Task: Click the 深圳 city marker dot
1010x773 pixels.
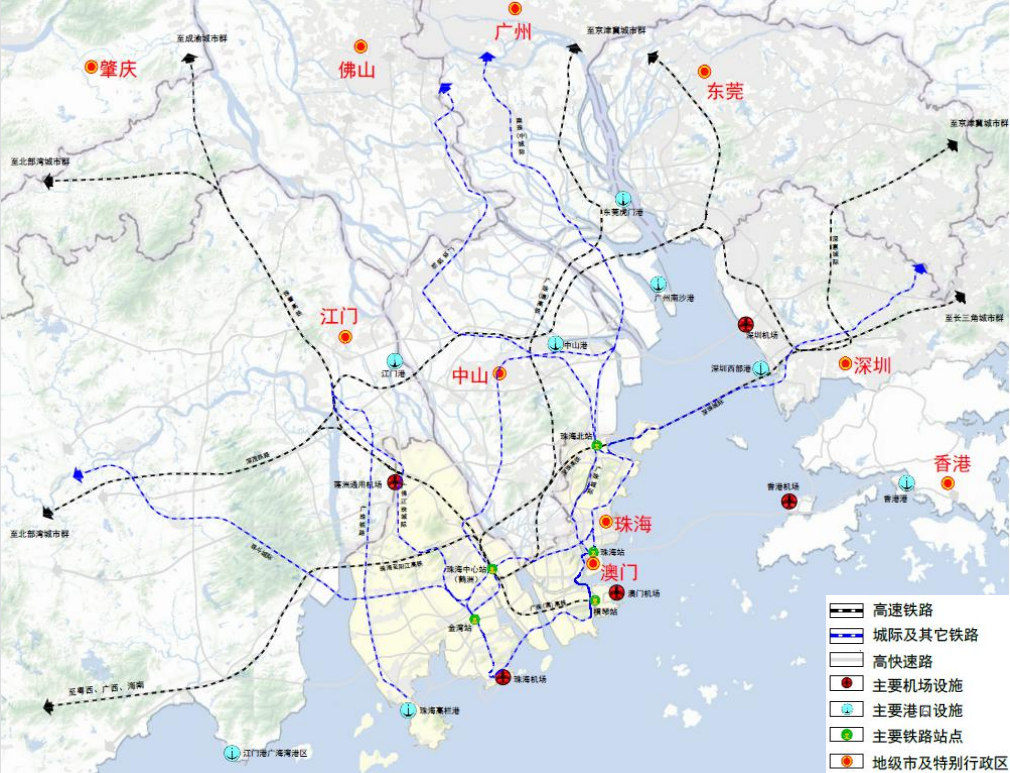Action: pyautogui.click(x=845, y=364)
